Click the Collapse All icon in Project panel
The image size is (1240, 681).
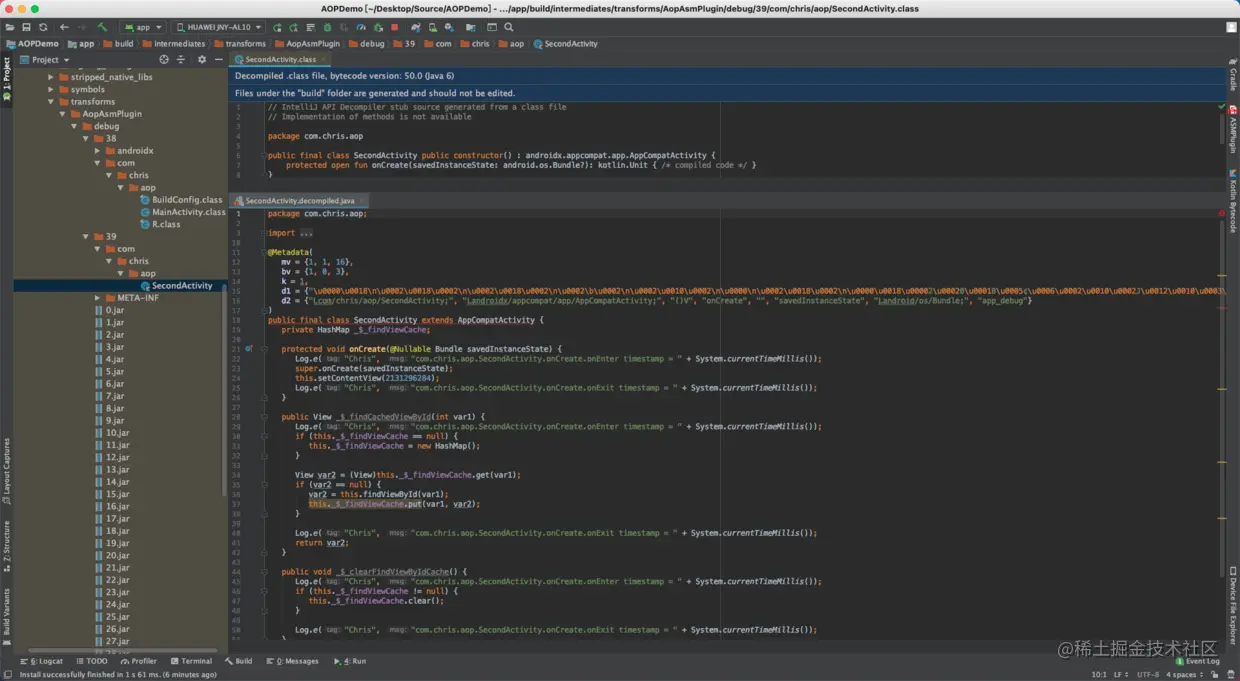point(181,59)
